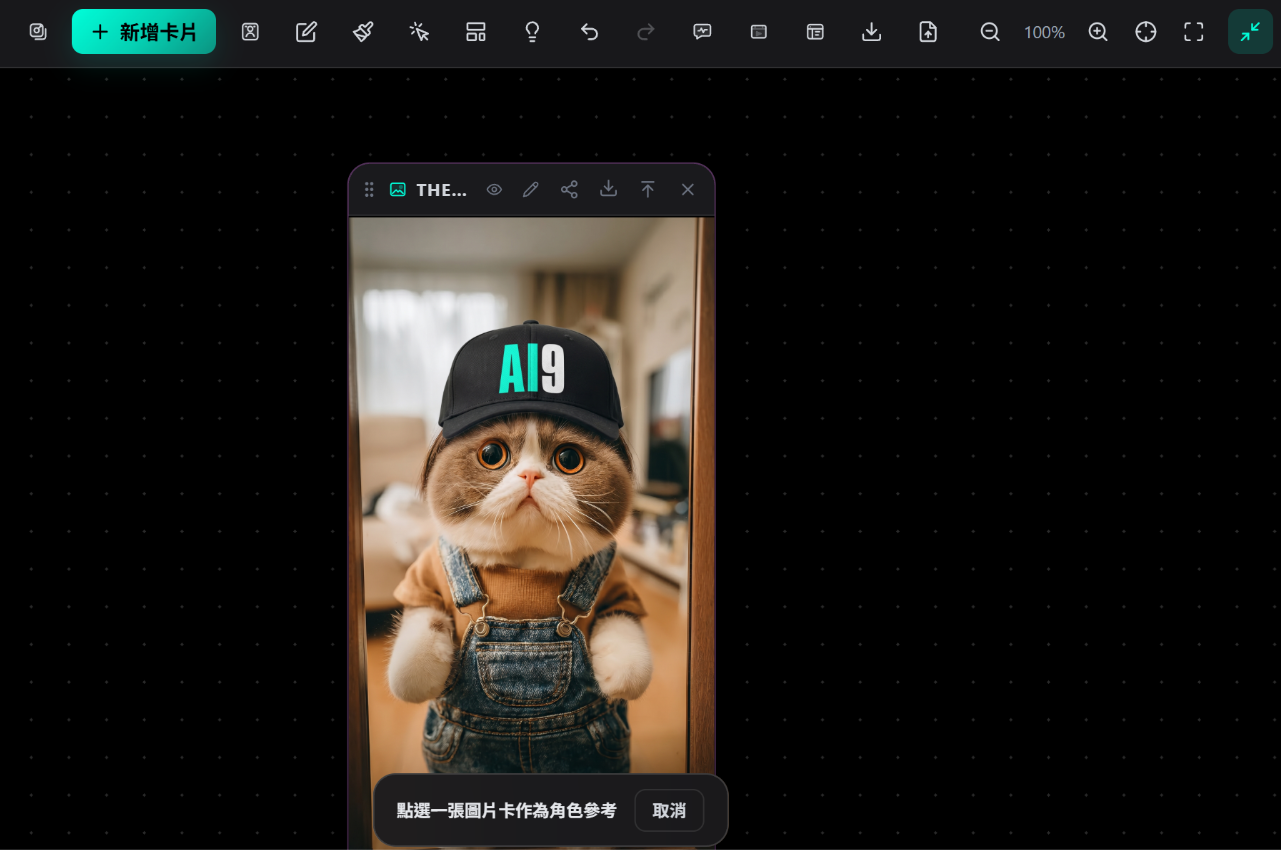The width and height of the screenshot is (1281, 850).
Task: Click the lightbulb ideas icon
Action: [532, 32]
